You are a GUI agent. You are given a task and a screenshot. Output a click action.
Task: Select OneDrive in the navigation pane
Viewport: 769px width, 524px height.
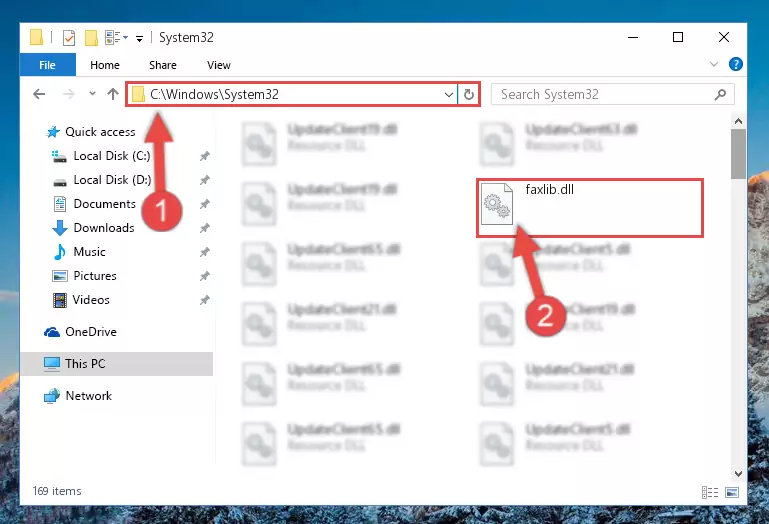(x=91, y=332)
